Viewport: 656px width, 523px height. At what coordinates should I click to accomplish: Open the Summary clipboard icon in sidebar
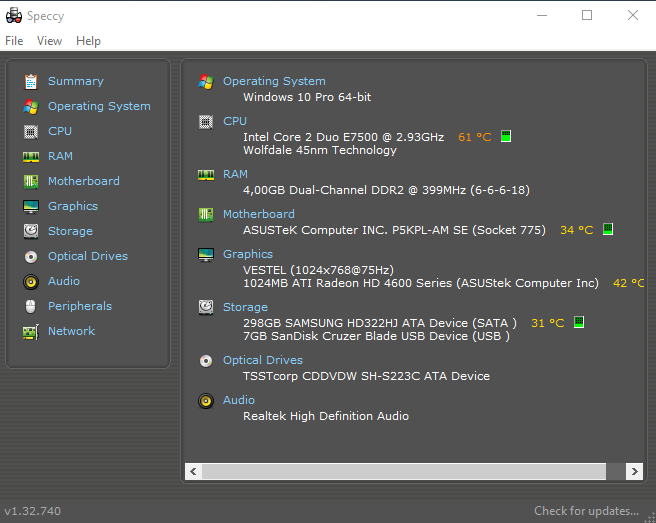coord(31,82)
